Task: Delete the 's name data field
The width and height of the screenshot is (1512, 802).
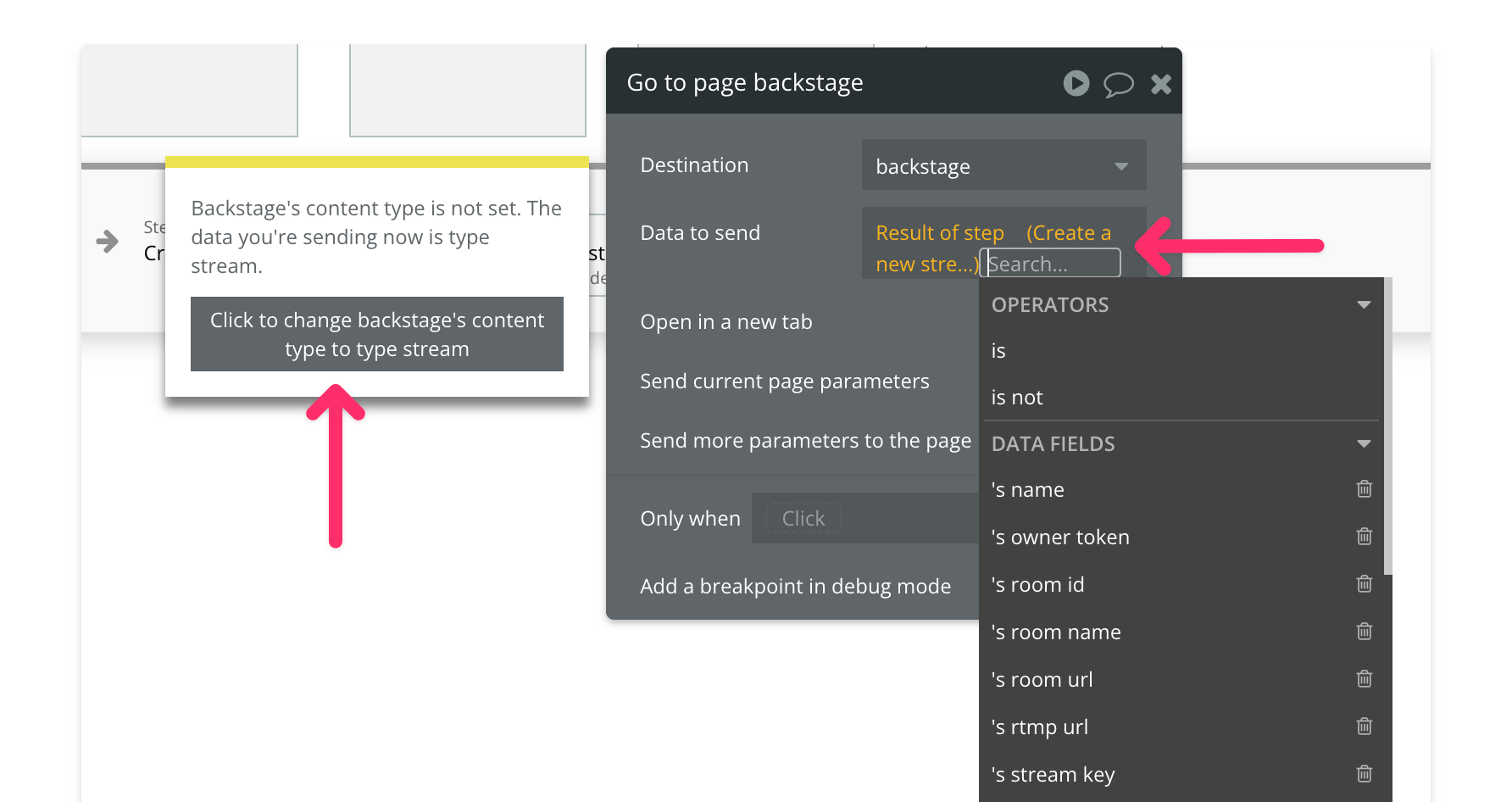Action: (1364, 489)
